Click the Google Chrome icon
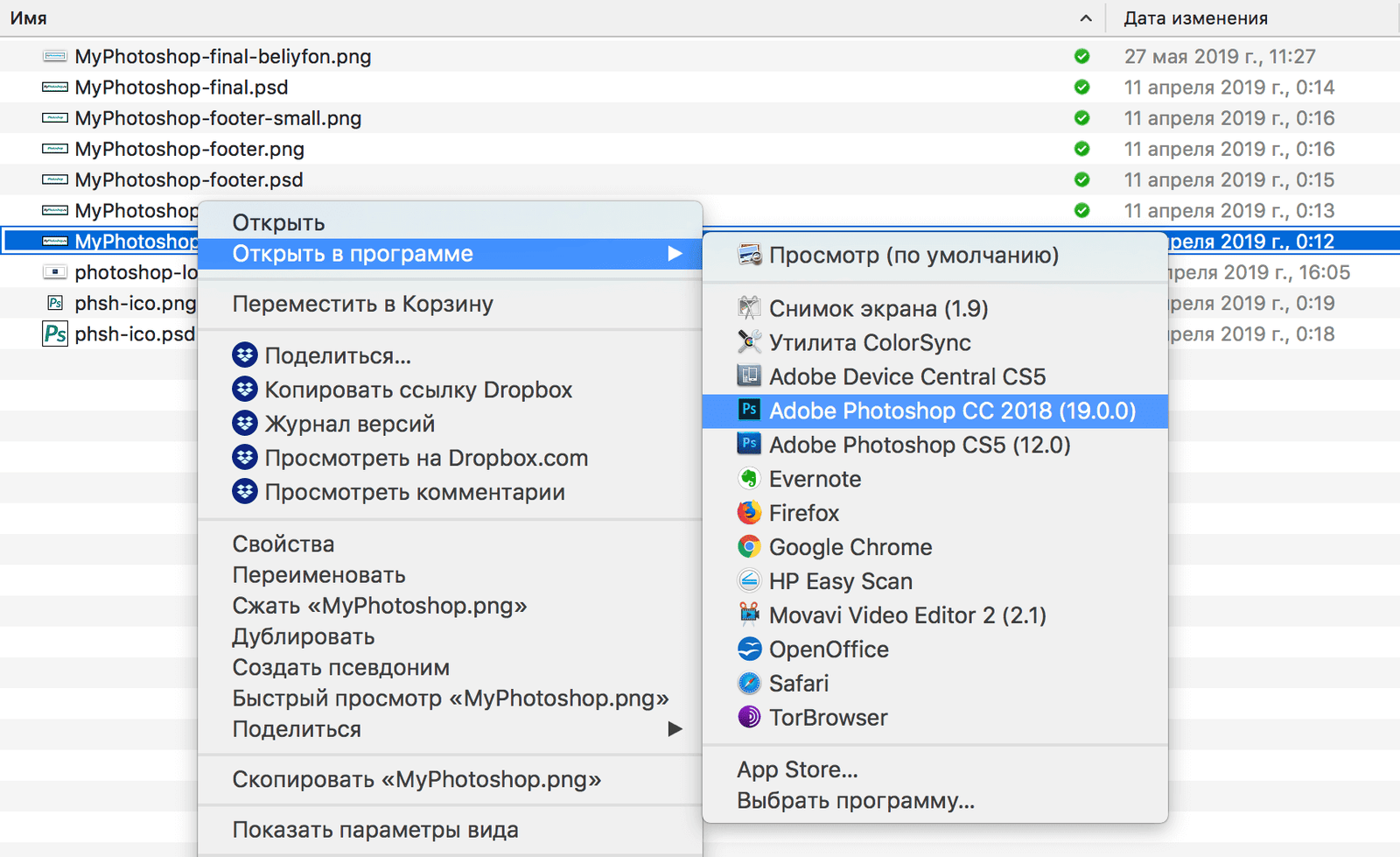1400x857 pixels. 749,547
